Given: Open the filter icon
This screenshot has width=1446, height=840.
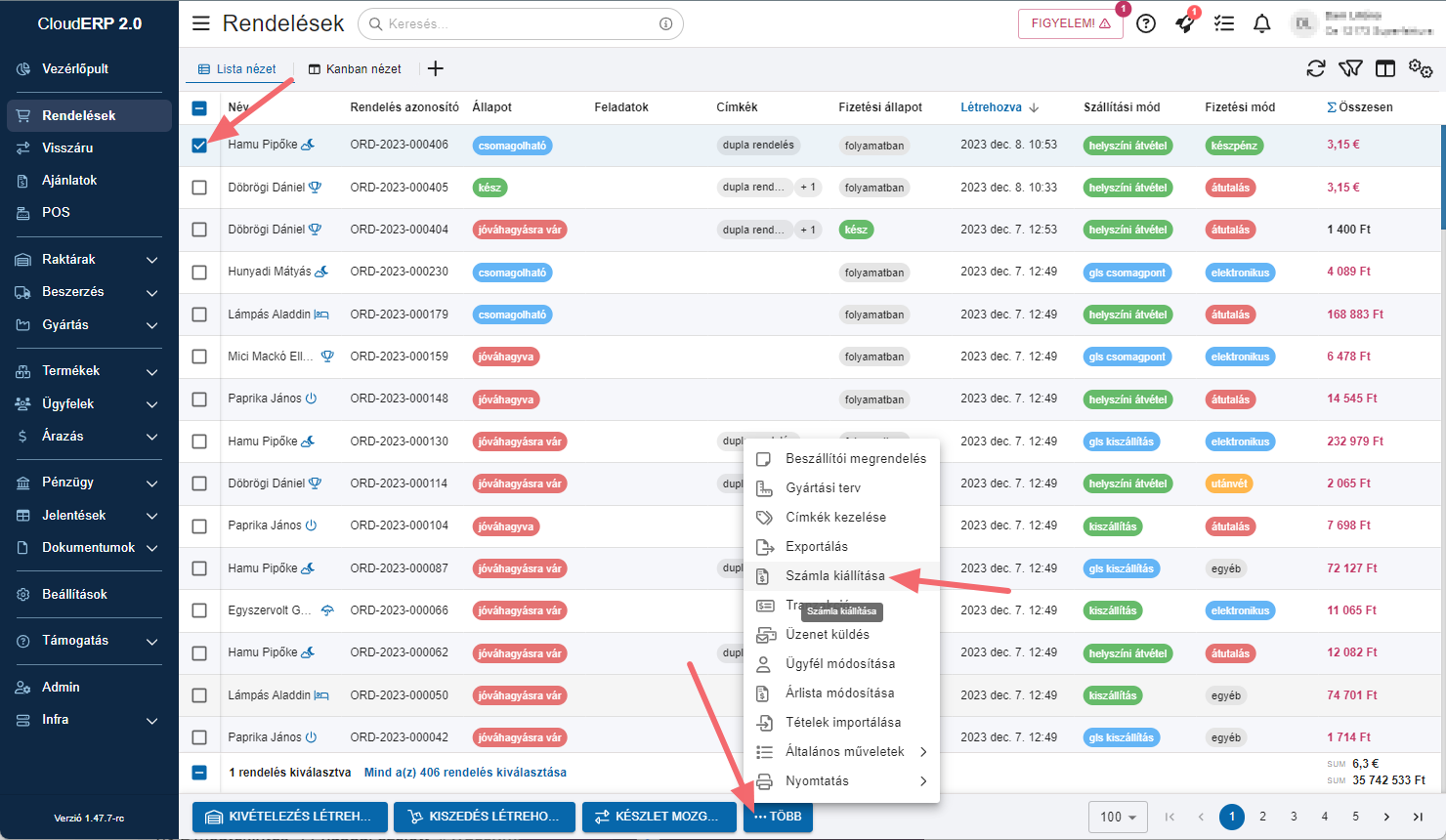Looking at the screenshot, I should click(1350, 68).
